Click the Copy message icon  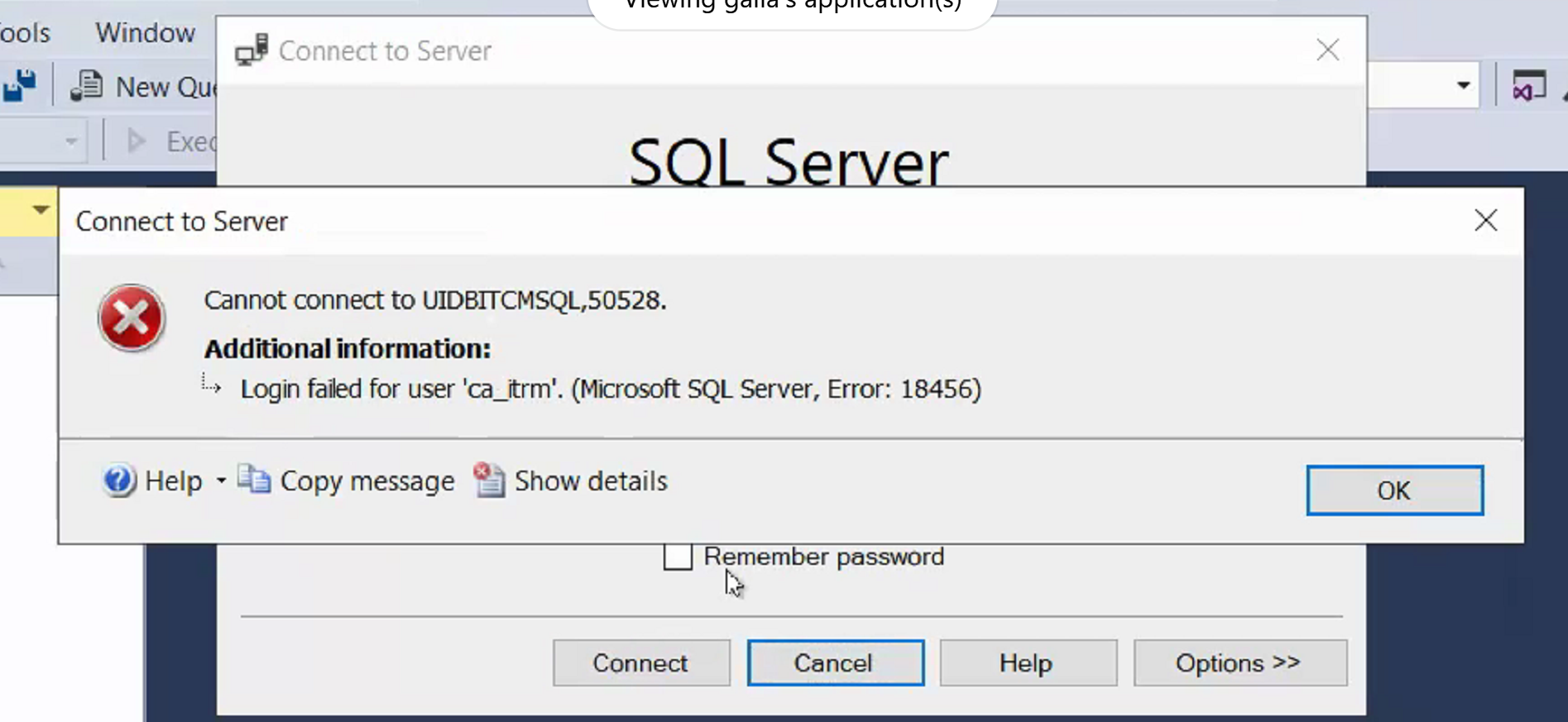coord(254,481)
